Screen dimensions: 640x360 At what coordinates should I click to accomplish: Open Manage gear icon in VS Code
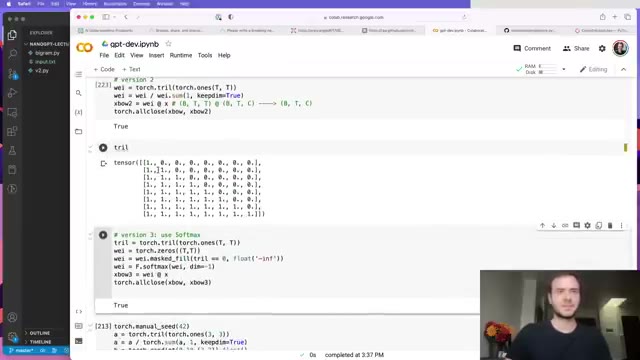12,336
